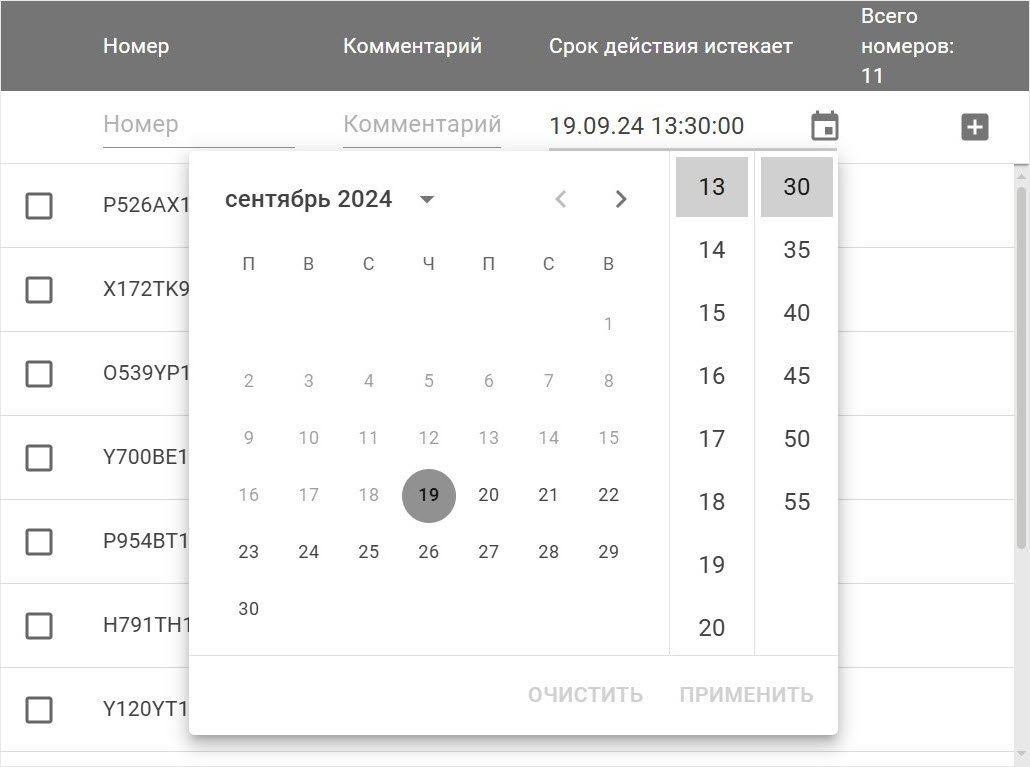Click the Срок действия истекает column header
The image size is (1030, 767).
point(670,46)
